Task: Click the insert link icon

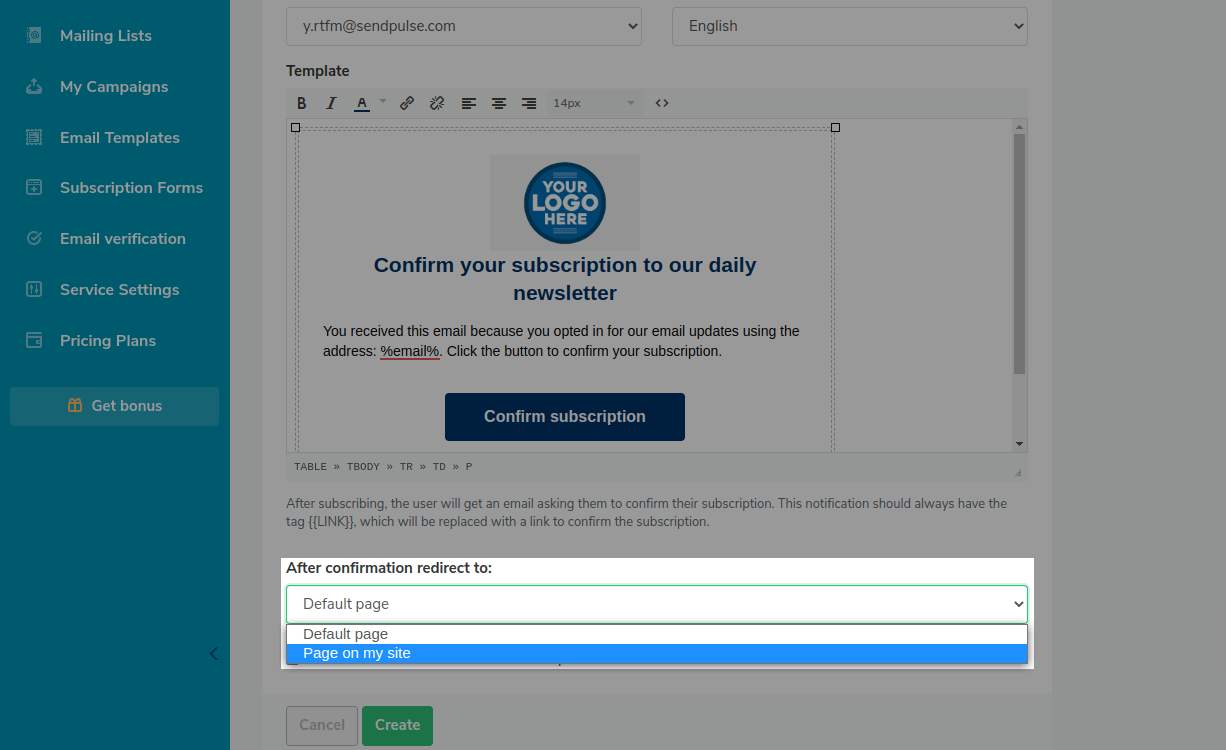Action: coord(407,103)
